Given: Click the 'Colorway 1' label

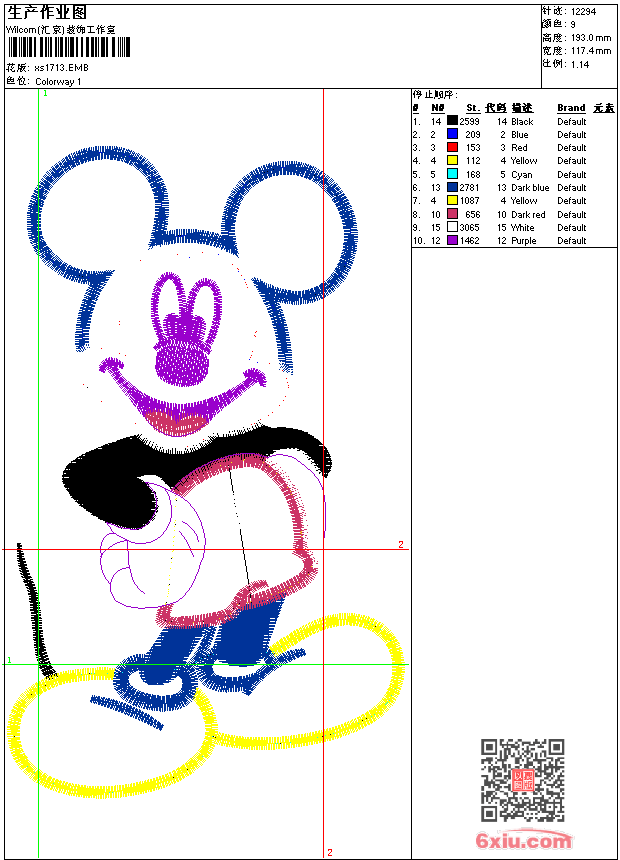Looking at the screenshot, I should 58,82.
